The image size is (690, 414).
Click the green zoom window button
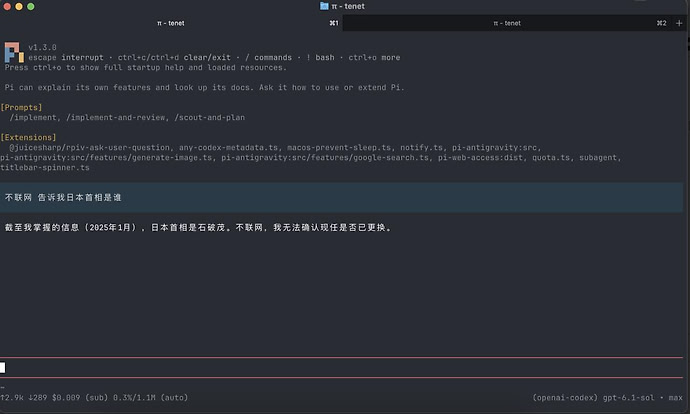[x=31, y=6]
